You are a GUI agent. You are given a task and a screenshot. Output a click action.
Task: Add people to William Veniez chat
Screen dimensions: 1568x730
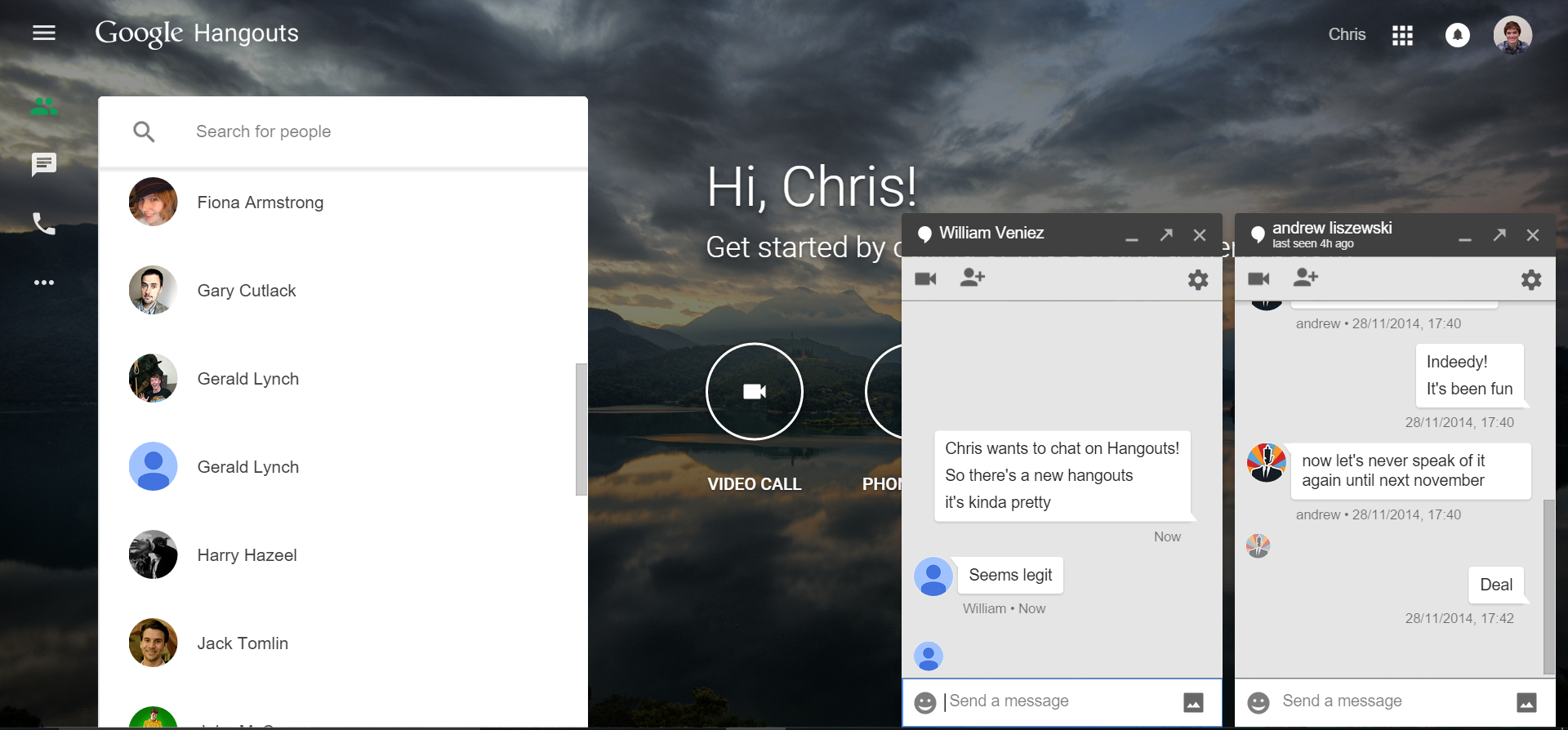973,278
